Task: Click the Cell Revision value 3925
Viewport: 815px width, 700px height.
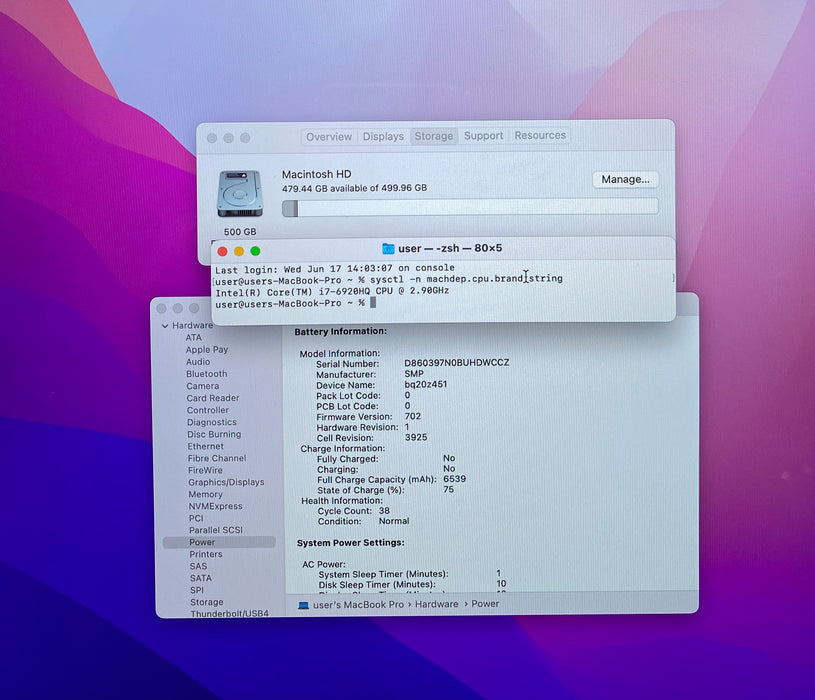Action: pyautogui.click(x=416, y=438)
